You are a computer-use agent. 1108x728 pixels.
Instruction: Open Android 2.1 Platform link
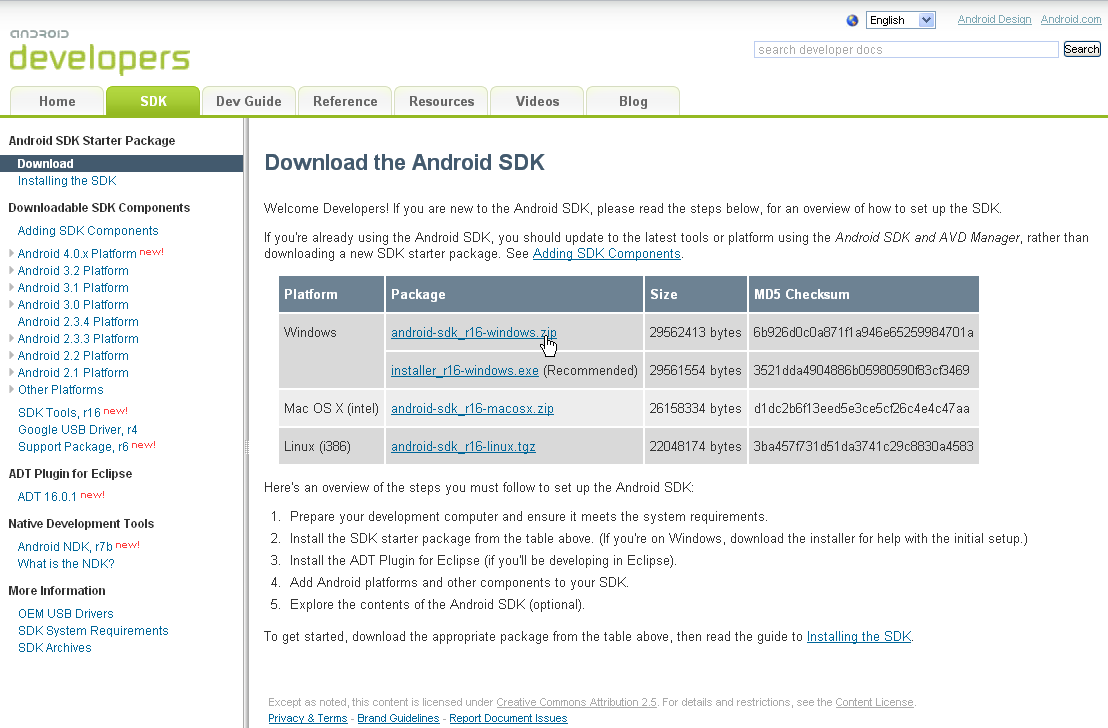tap(73, 372)
